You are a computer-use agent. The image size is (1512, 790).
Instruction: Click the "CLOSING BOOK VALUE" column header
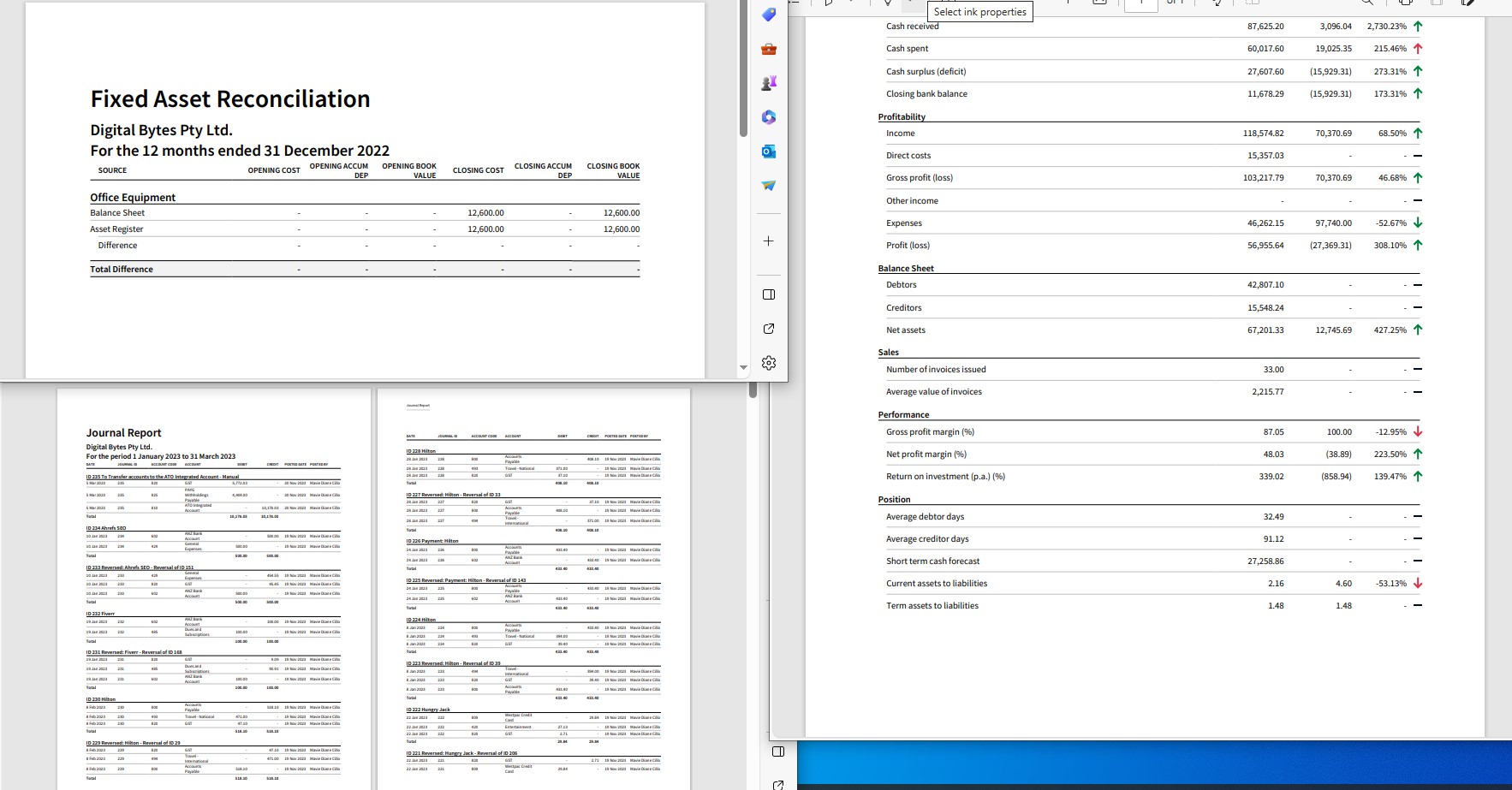tap(613, 170)
